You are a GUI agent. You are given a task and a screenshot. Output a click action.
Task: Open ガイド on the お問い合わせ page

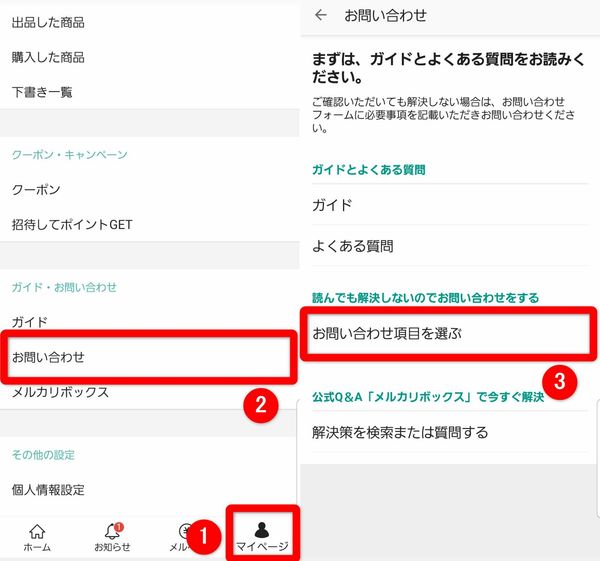(450, 205)
